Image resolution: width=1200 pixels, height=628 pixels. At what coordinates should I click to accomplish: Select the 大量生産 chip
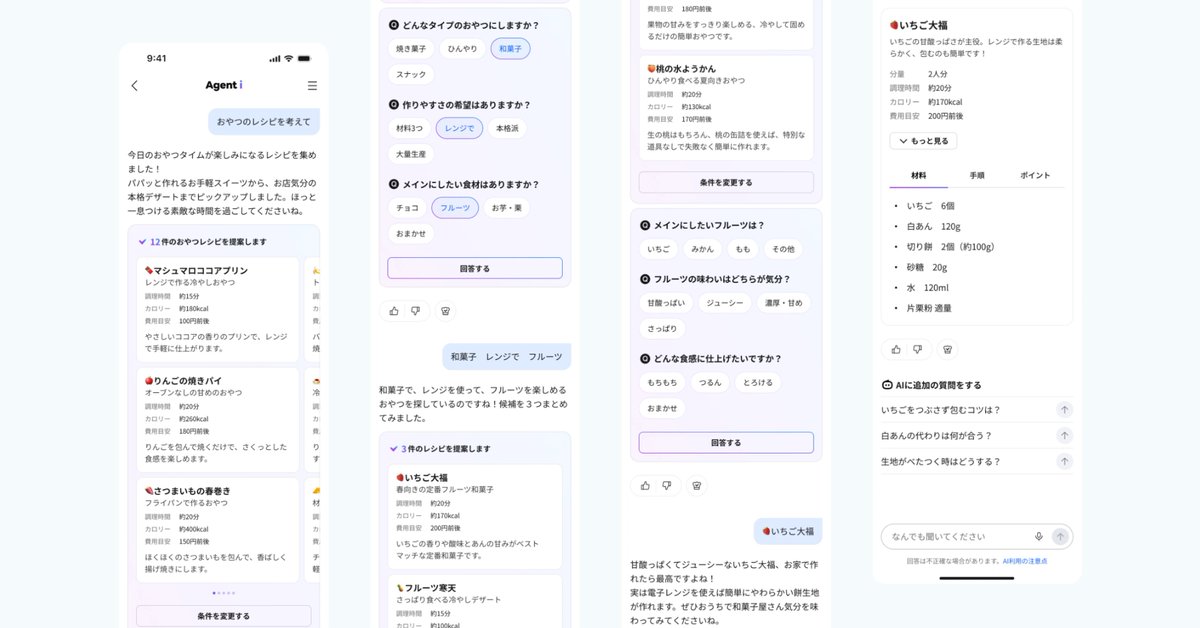pos(411,154)
